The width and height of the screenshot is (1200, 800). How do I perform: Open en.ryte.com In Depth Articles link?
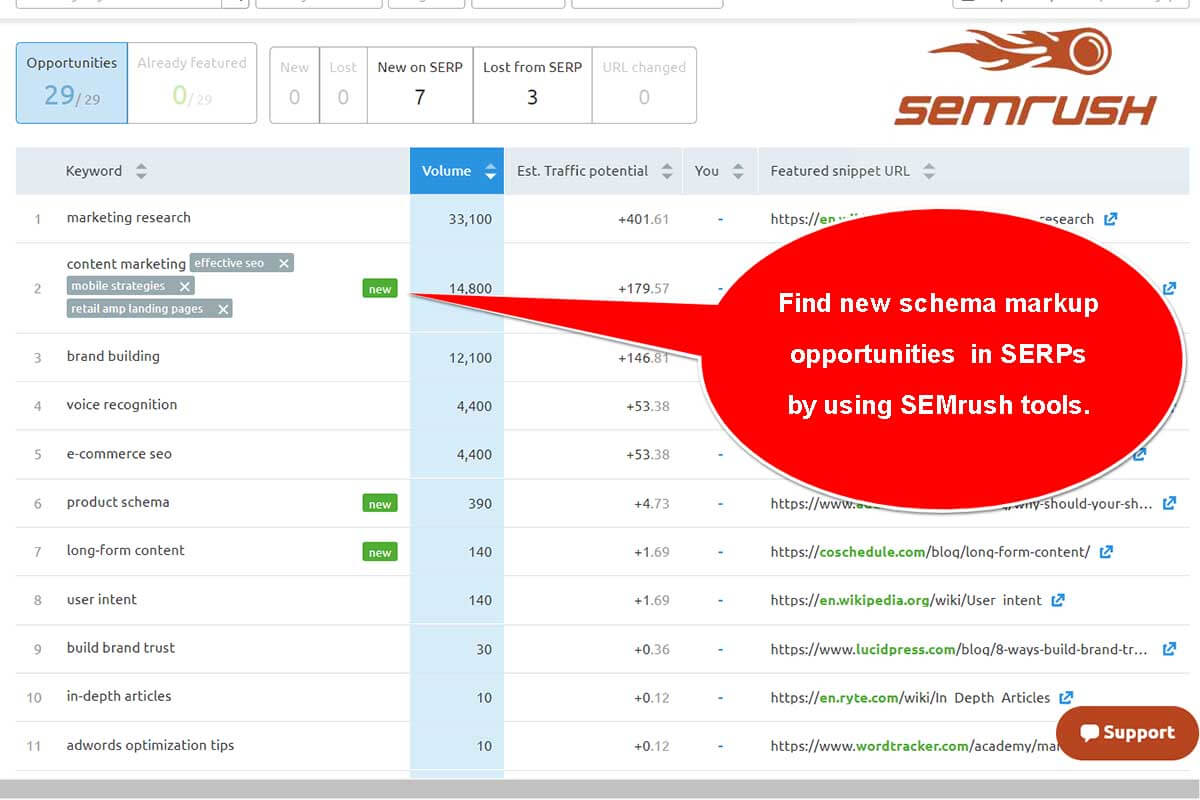click(910, 697)
